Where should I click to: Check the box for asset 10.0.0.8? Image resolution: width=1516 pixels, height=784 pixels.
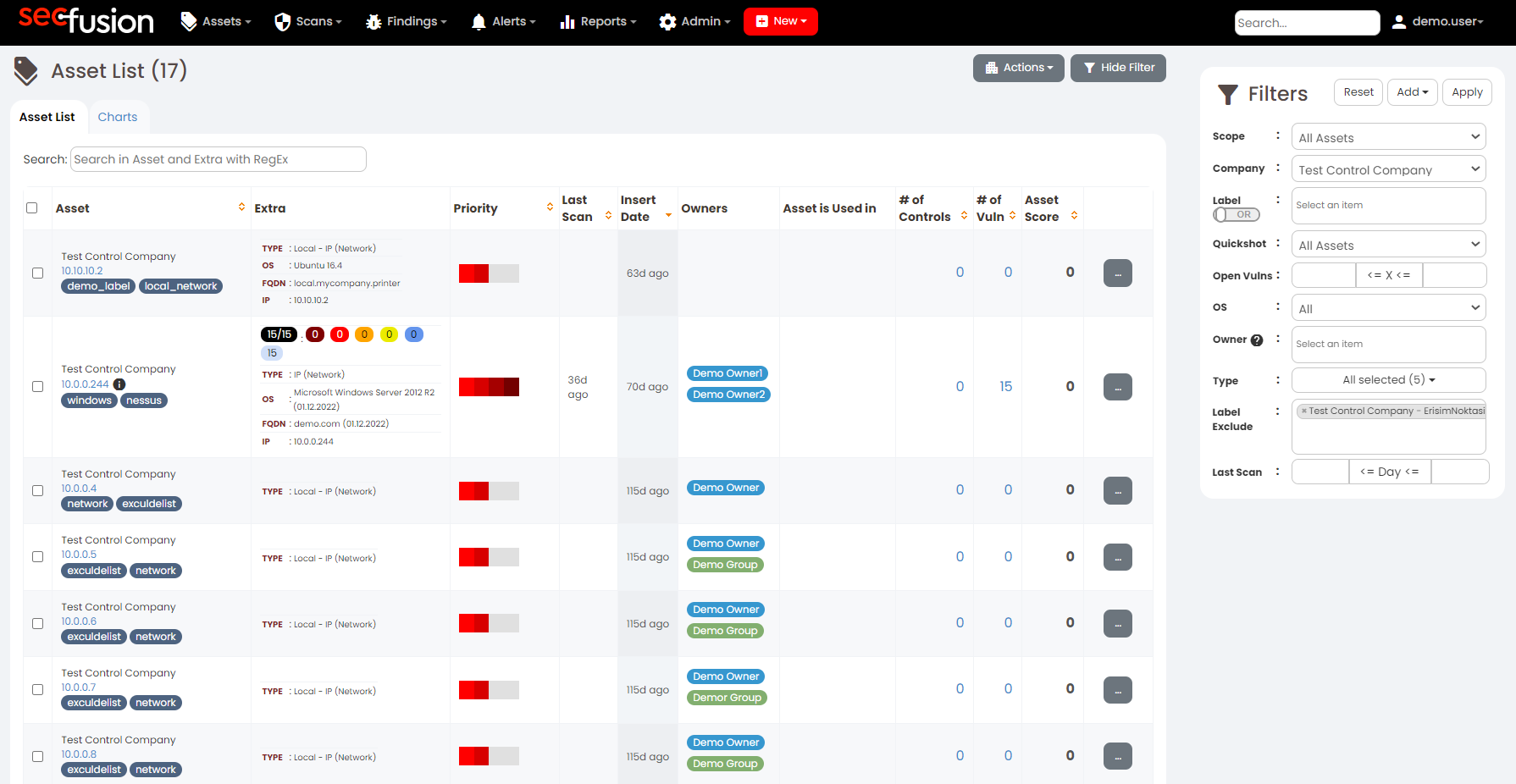click(x=37, y=756)
